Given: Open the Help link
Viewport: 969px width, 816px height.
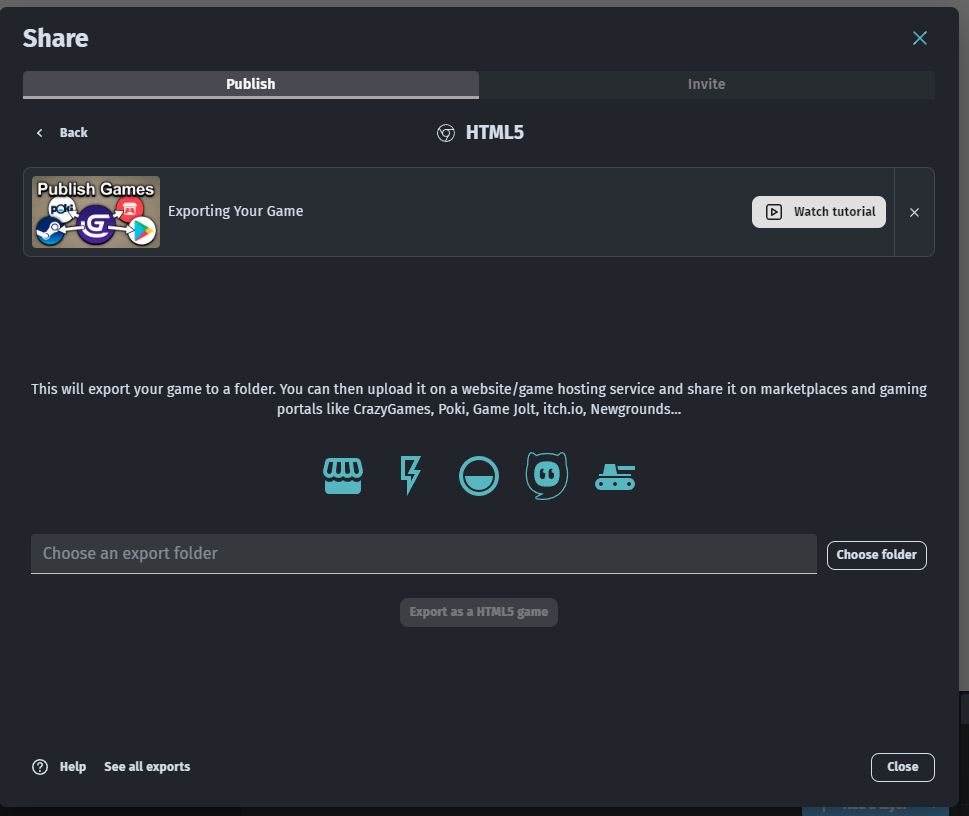Looking at the screenshot, I should (x=72, y=767).
